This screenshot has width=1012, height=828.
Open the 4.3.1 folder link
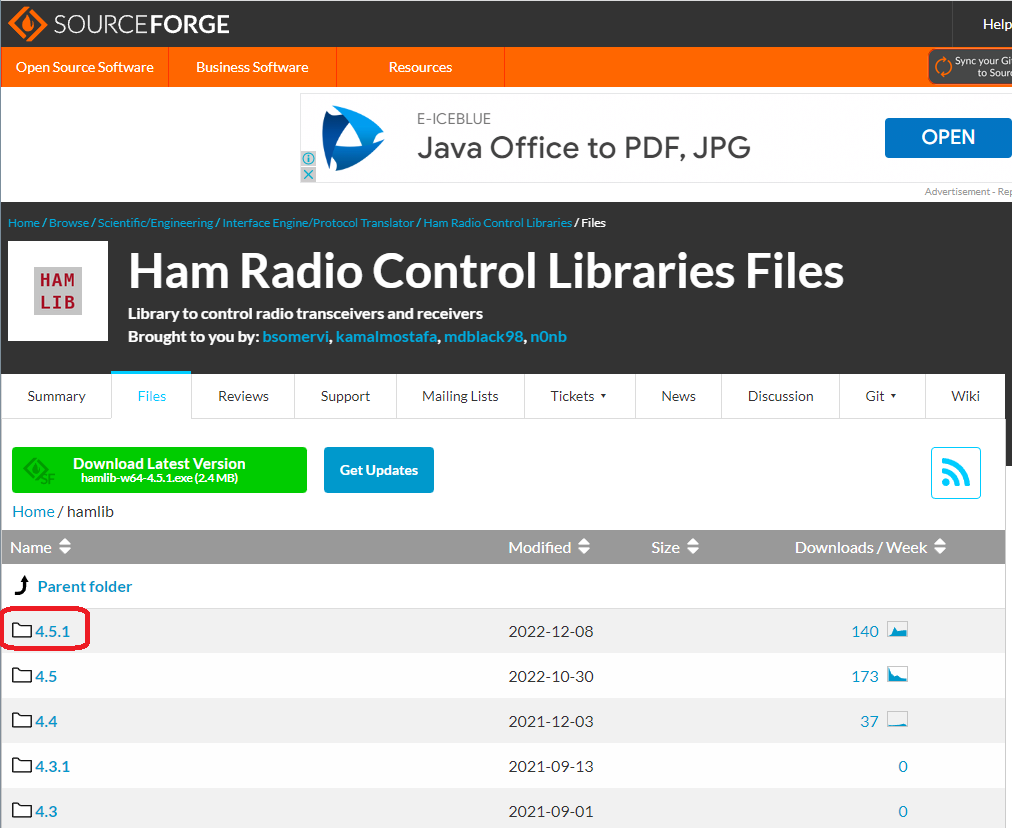52,766
